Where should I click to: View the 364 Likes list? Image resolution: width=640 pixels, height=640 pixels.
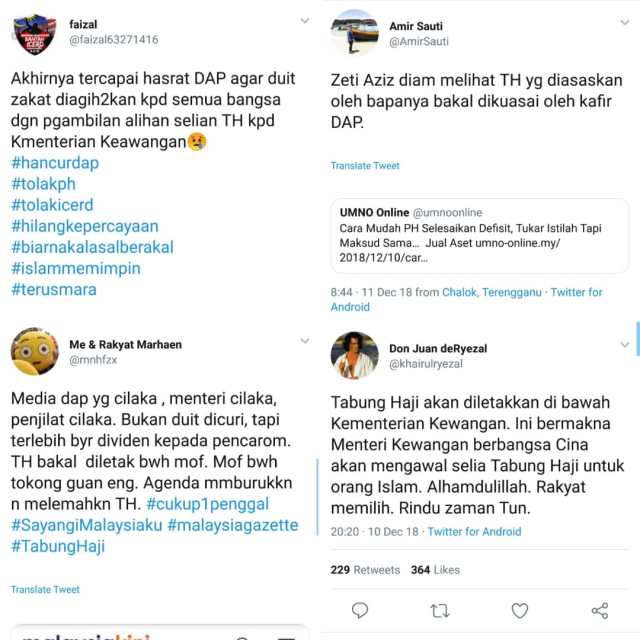click(435, 570)
